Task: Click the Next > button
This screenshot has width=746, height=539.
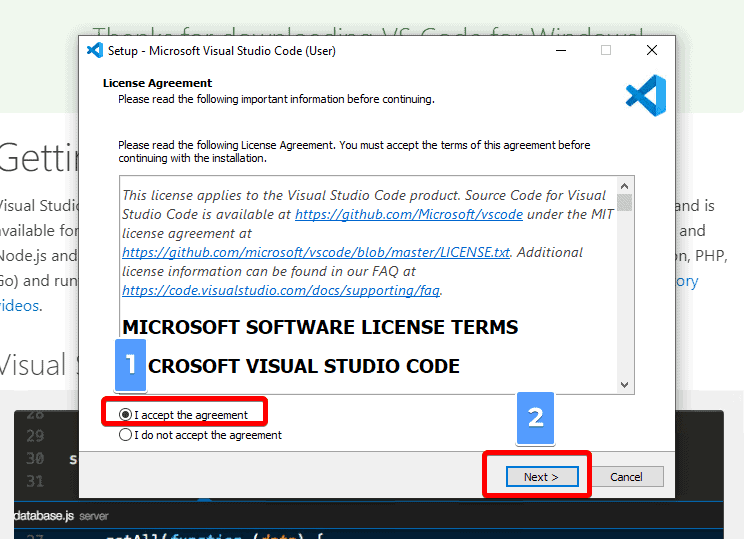Action: (x=542, y=477)
